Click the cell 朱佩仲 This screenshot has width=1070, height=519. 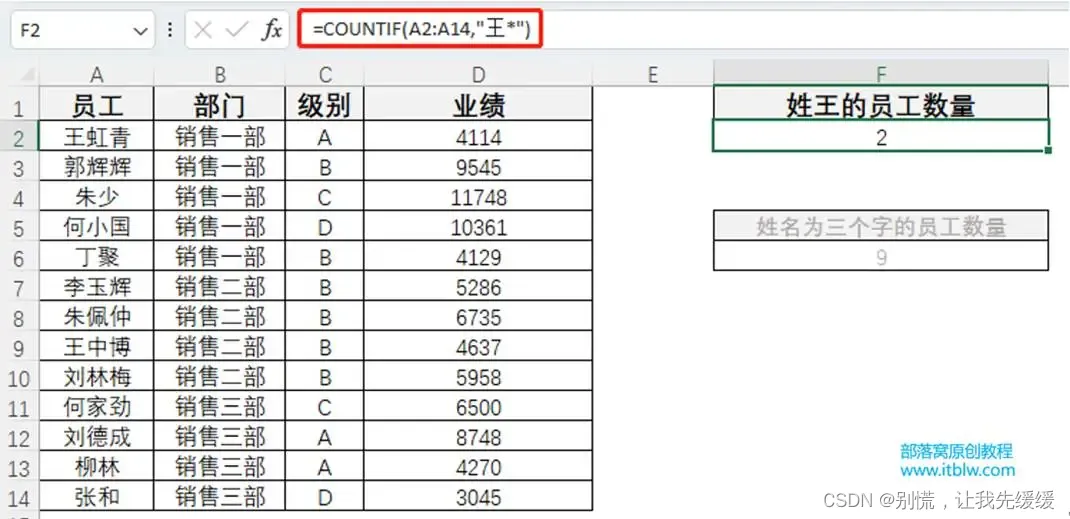(x=97, y=317)
